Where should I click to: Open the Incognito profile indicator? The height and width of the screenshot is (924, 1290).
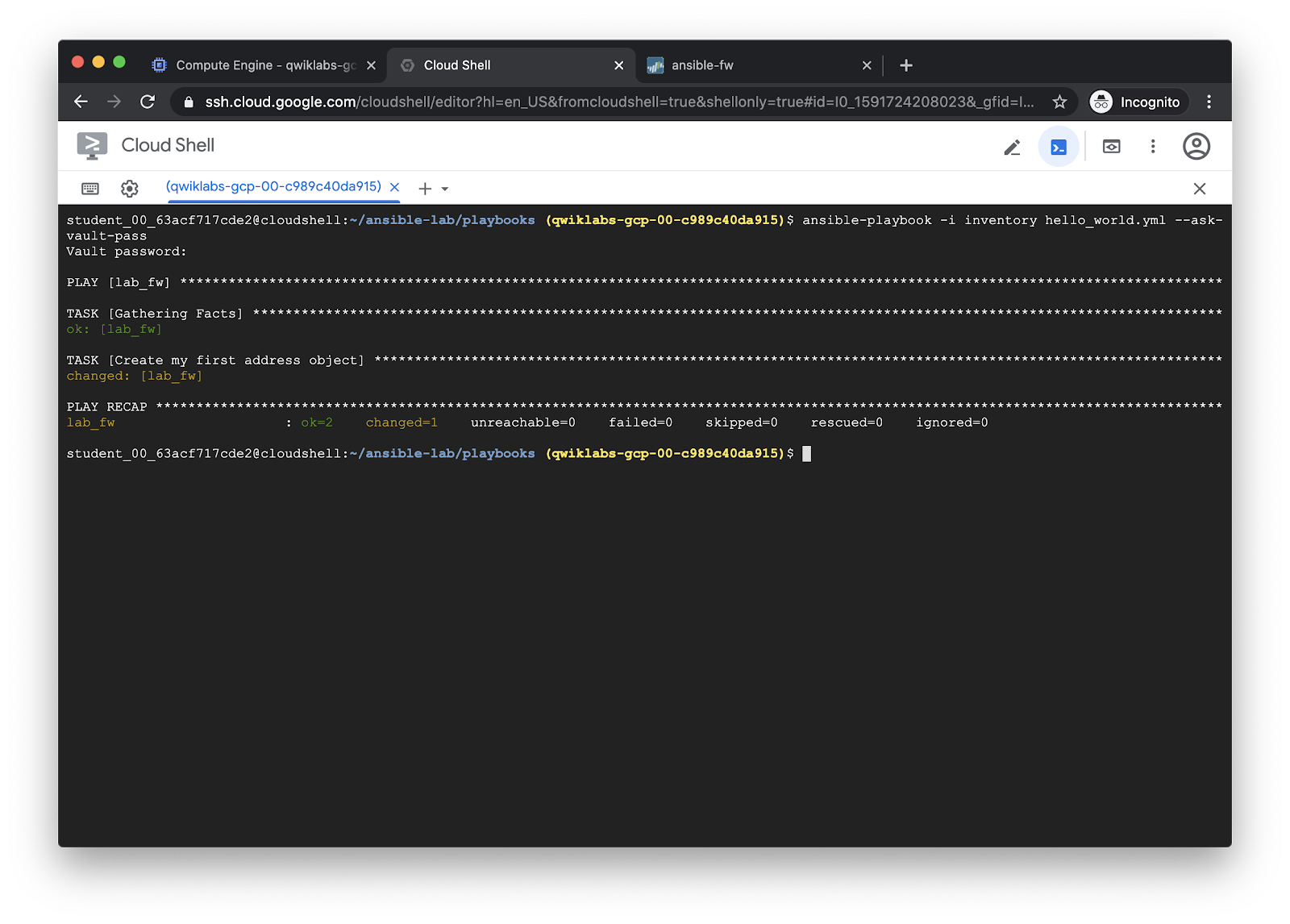point(1138,102)
